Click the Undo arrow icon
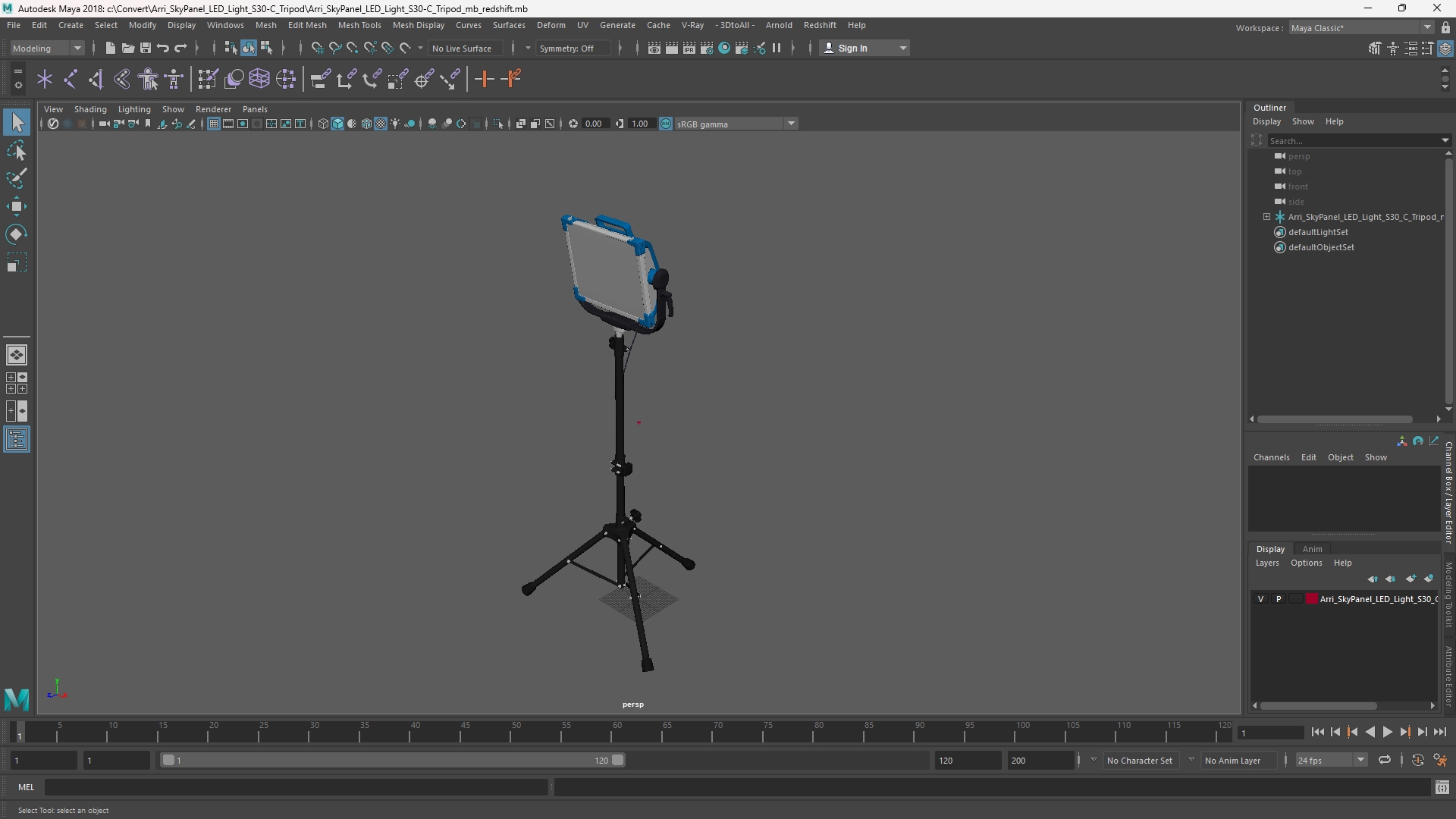 (162, 48)
